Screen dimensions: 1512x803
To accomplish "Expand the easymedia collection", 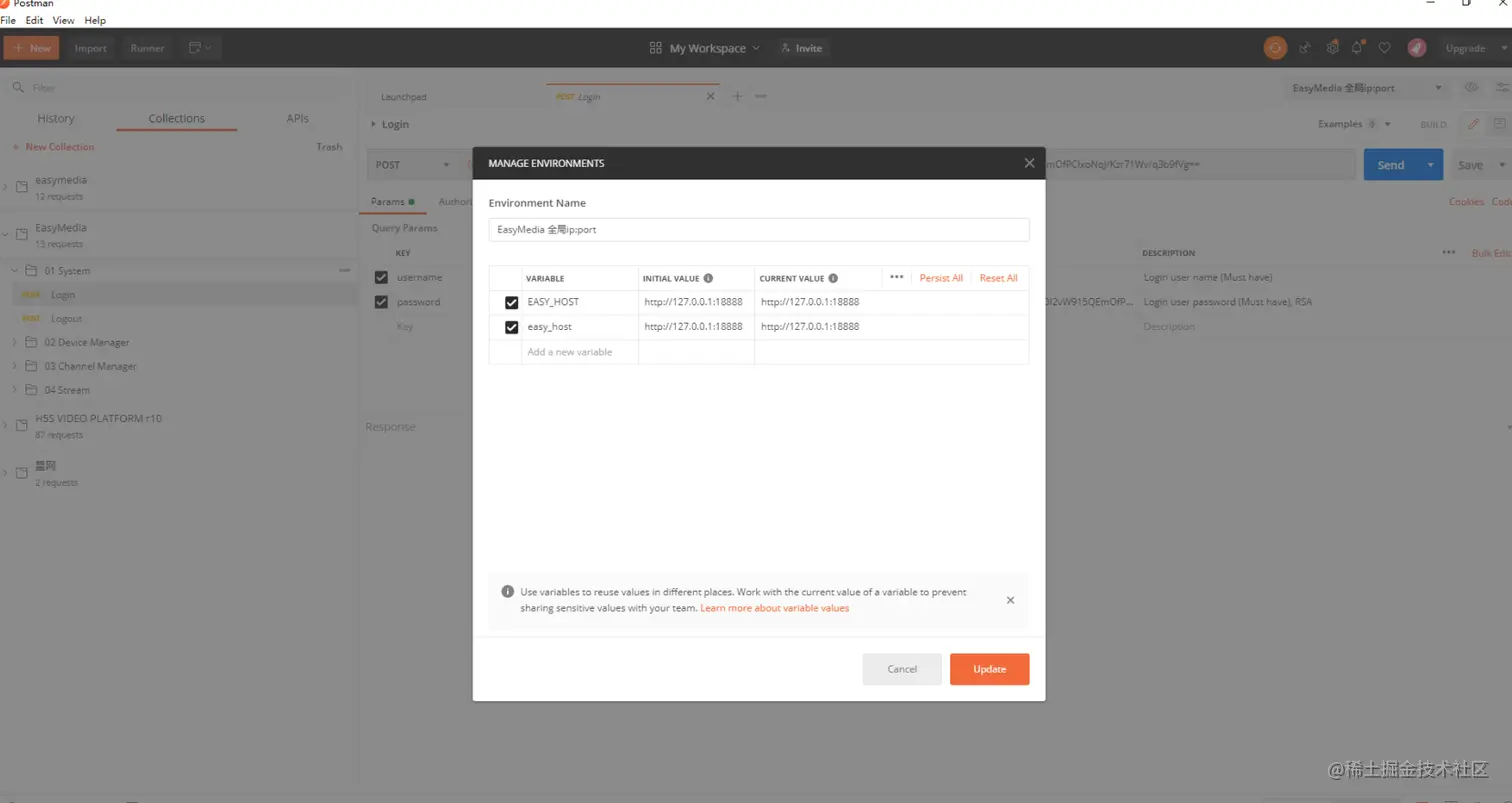I will coord(6,186).
